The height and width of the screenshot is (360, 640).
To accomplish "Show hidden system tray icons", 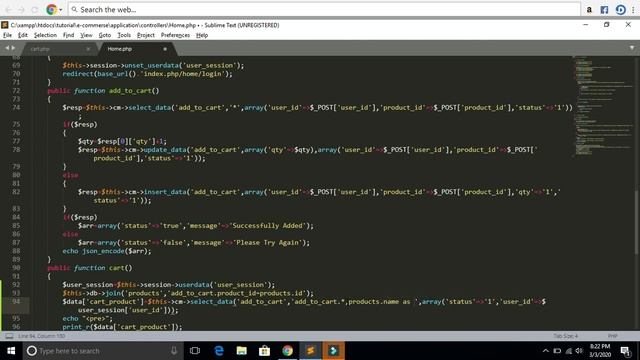I will [x=546, y=351].
